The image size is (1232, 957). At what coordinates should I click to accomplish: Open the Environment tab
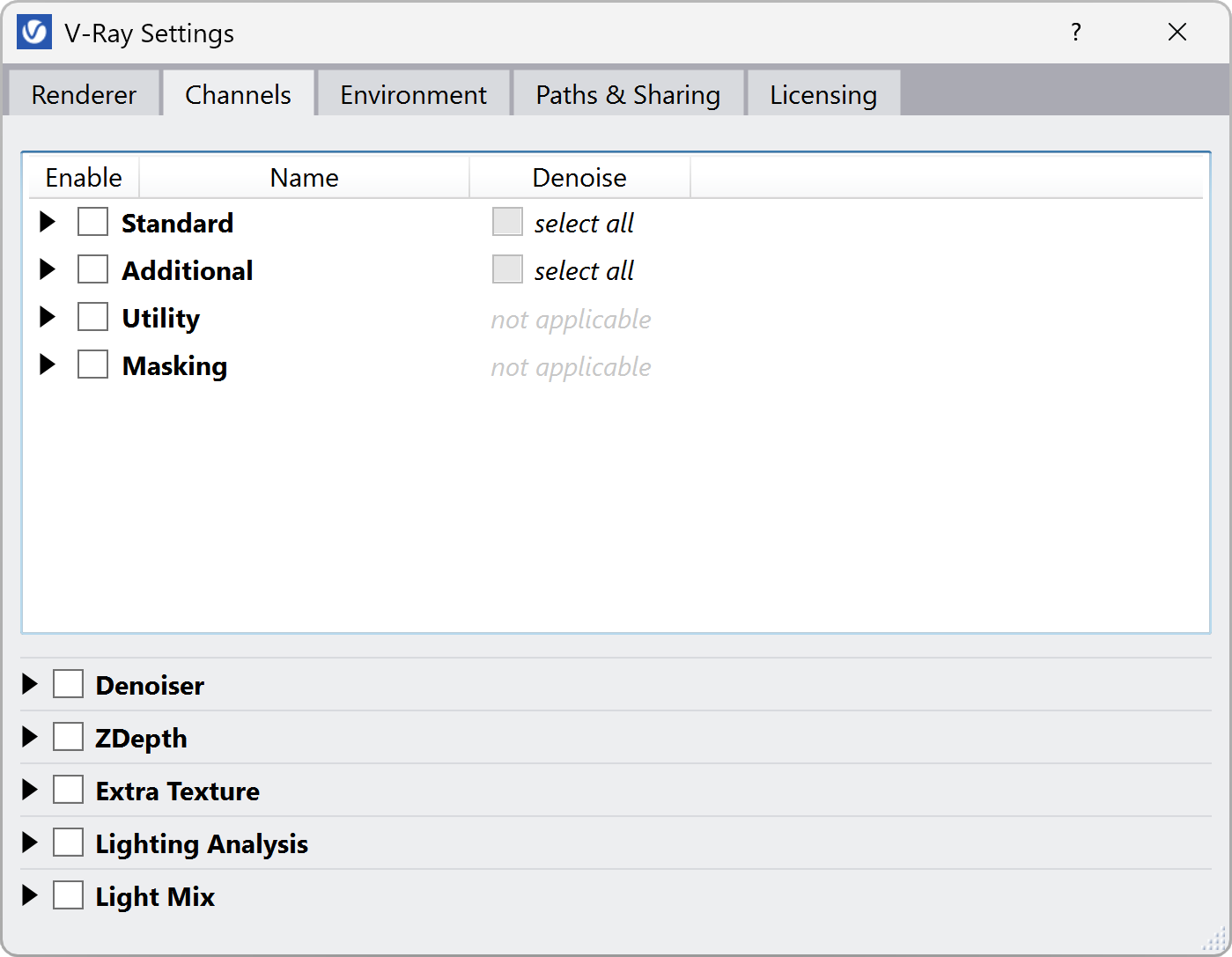coord(413,94)
